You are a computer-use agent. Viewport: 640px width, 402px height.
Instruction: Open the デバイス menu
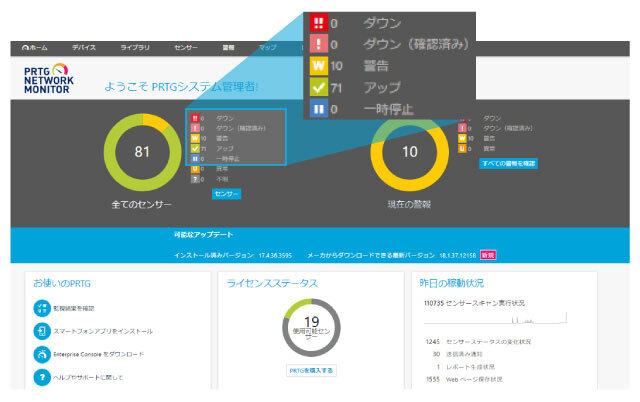point(84,47)
